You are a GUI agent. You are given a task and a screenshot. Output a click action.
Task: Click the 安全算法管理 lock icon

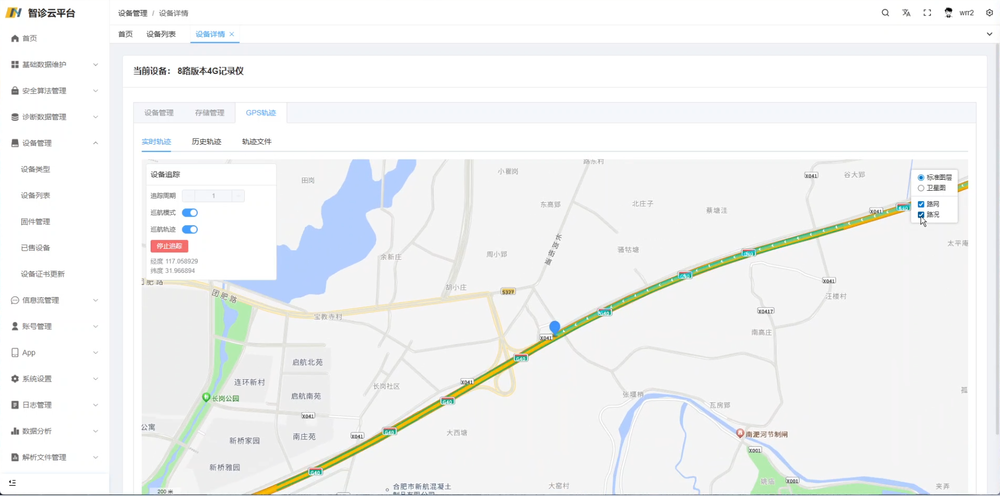[15, 91]
